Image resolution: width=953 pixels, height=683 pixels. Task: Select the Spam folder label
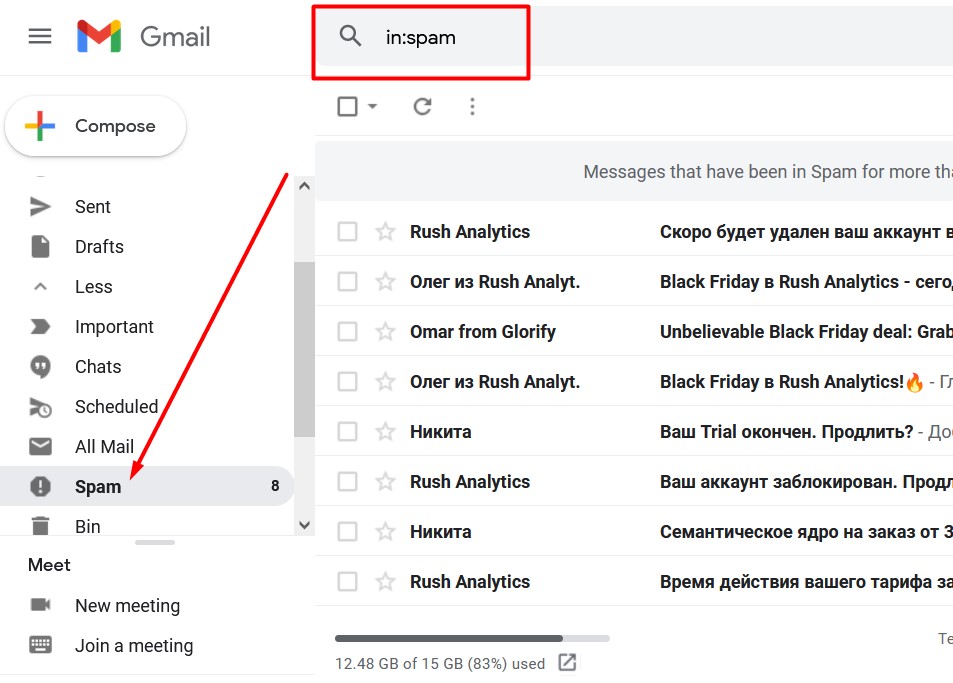[x=98, y=487]
